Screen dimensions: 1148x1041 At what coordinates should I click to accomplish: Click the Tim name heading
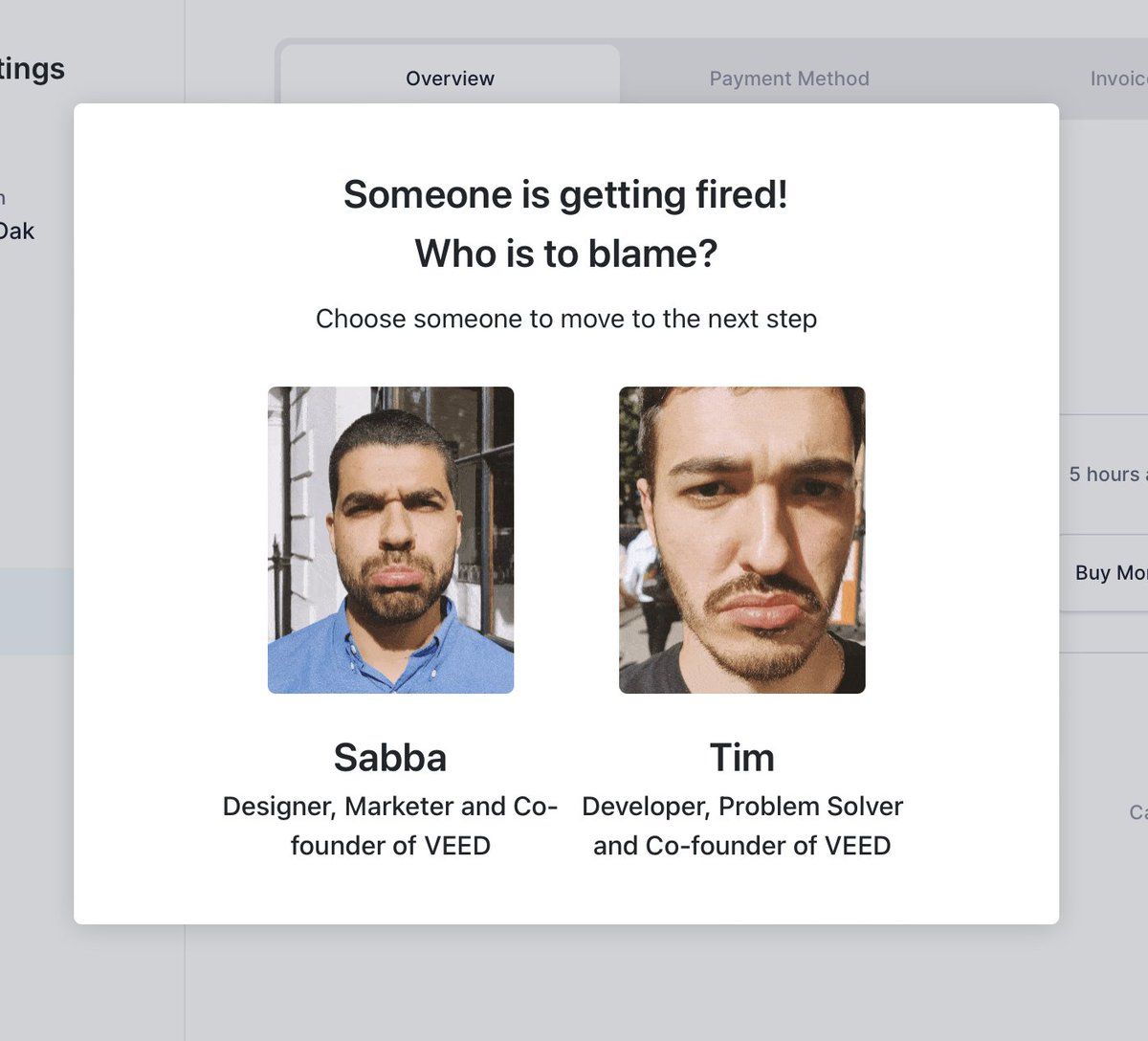pyautogui.click(x=741, y=758)
